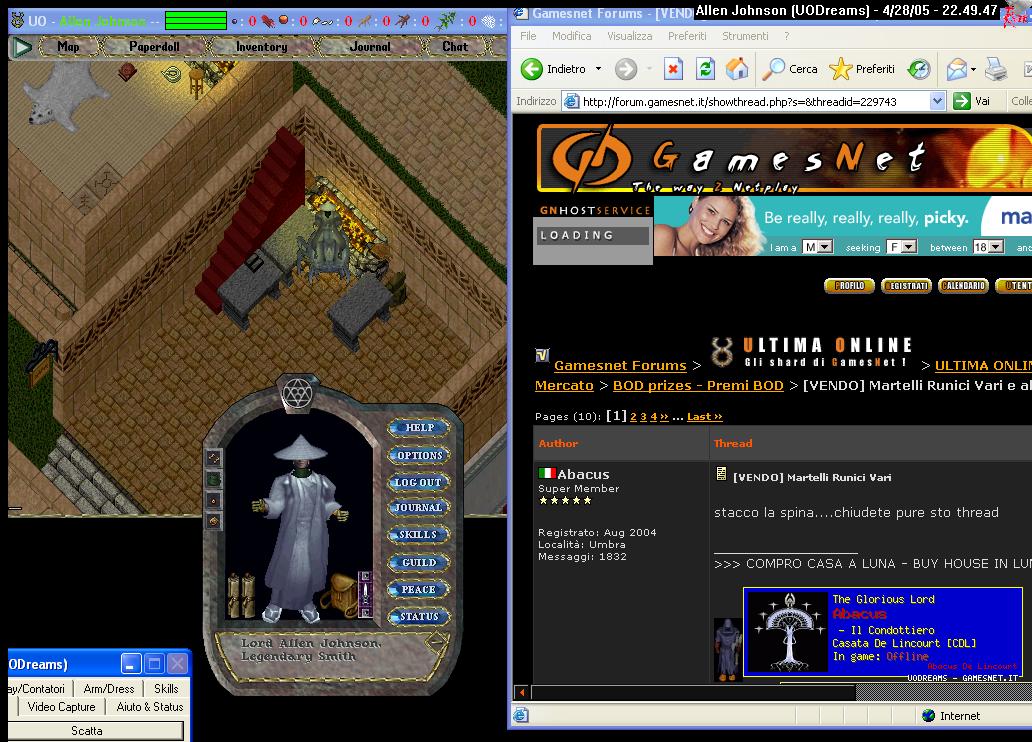The image size is (1032, 742).
Task: Switch to the Skills tab in UODreams panel
Action: tap(166, 689)
